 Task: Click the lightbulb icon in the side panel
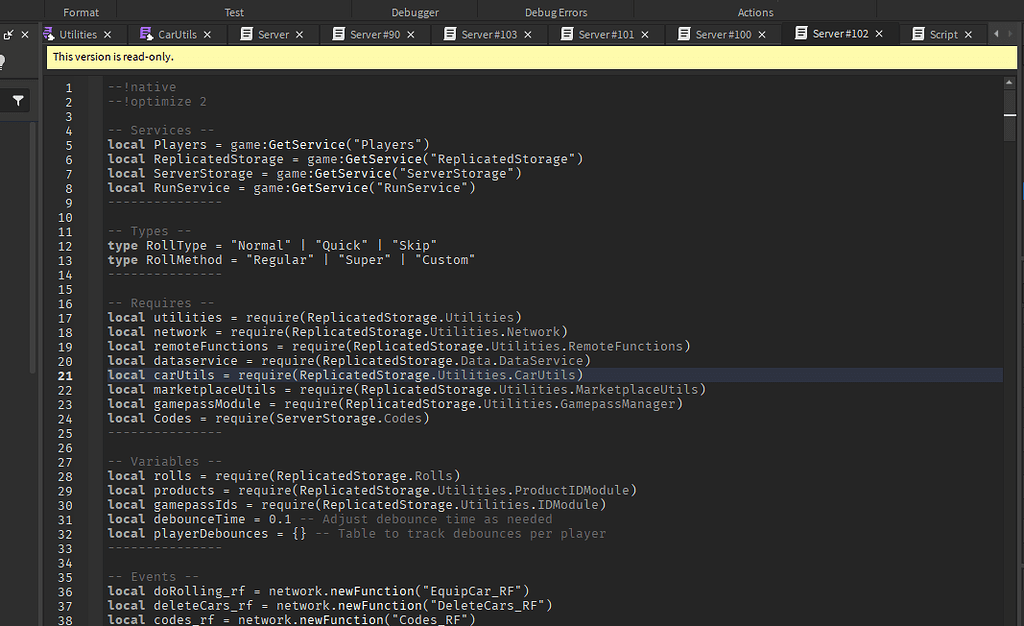3,62
